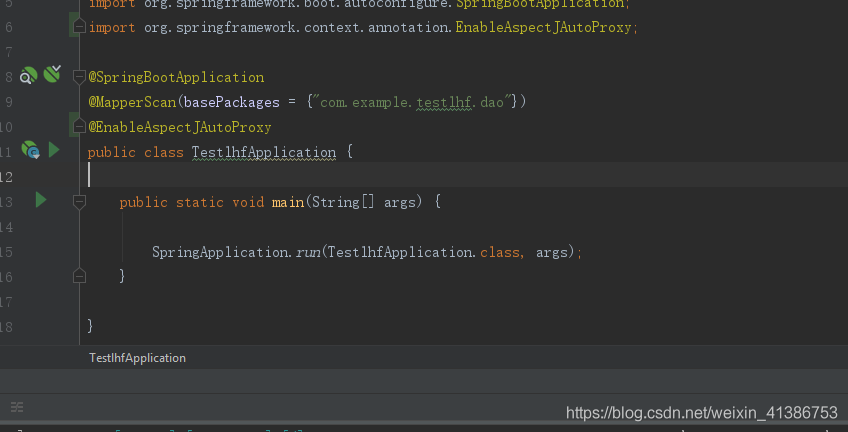Click the Spring gutter icon with magnifier on line 8
This screenshot has height=432, width=848.
pos(28,75)
